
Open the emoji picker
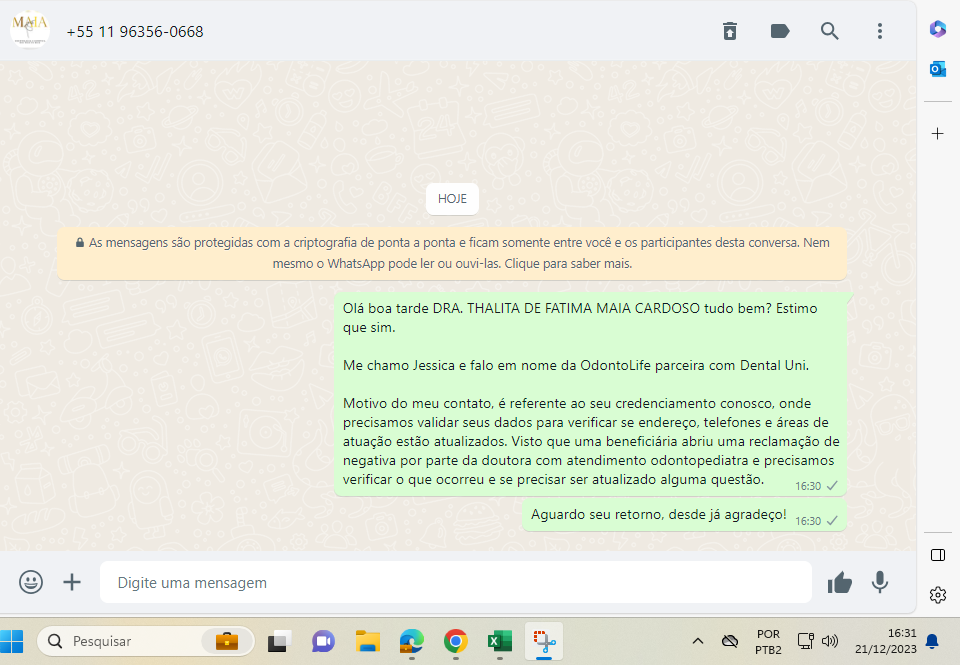31,582
